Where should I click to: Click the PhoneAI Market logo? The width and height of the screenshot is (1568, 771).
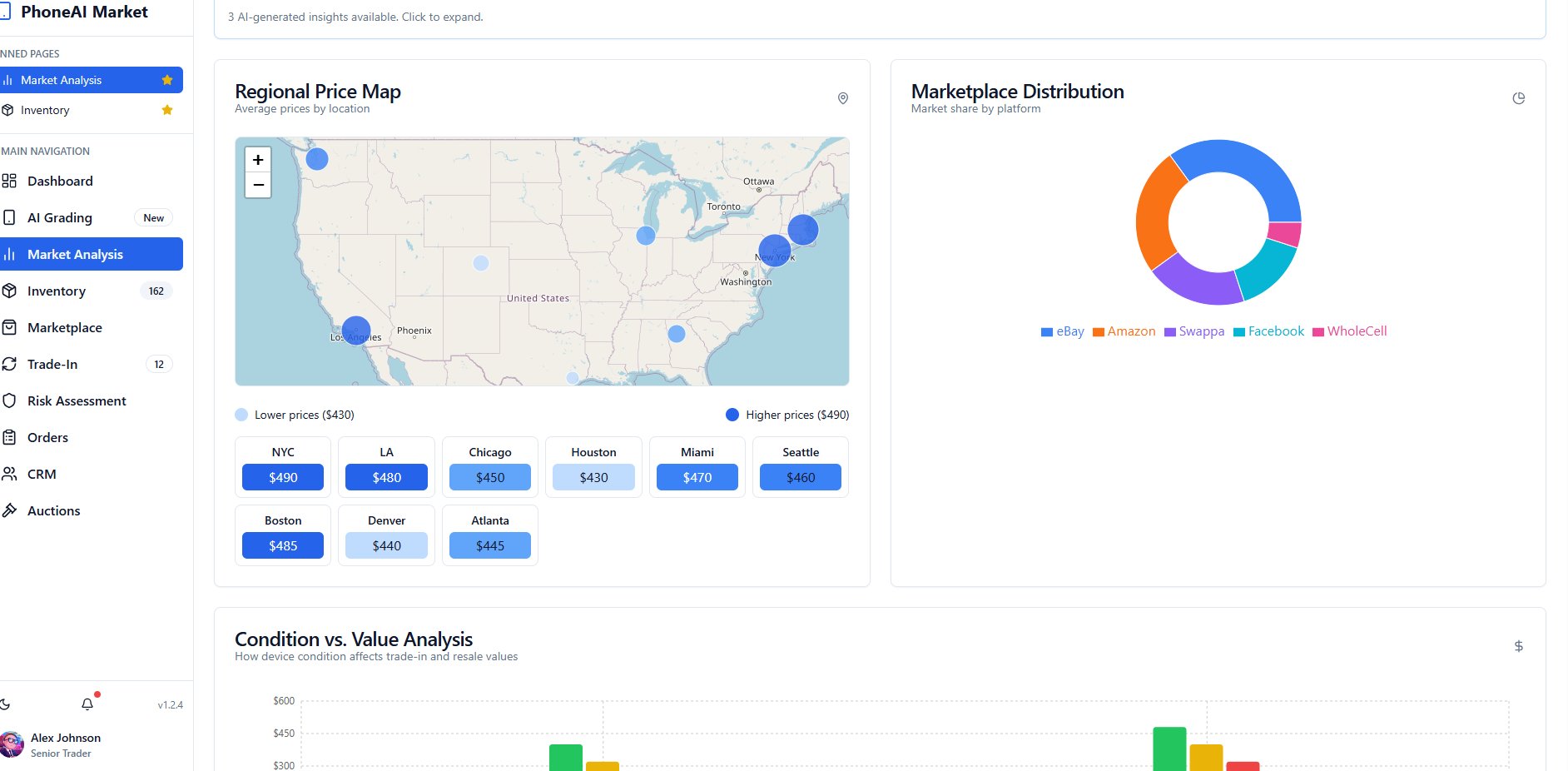click(x=75, y=12)
